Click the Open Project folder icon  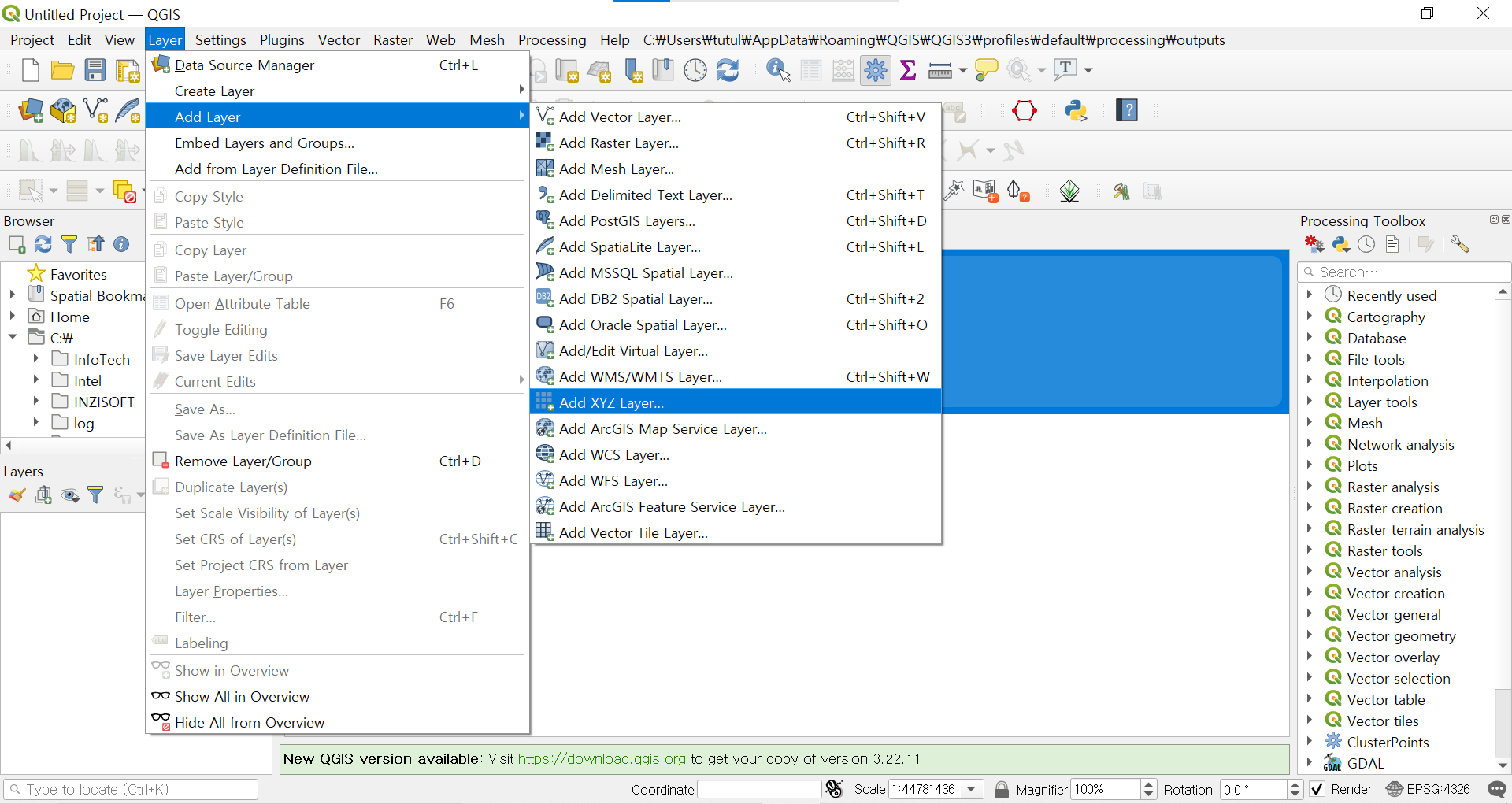[x=62, y=70]
